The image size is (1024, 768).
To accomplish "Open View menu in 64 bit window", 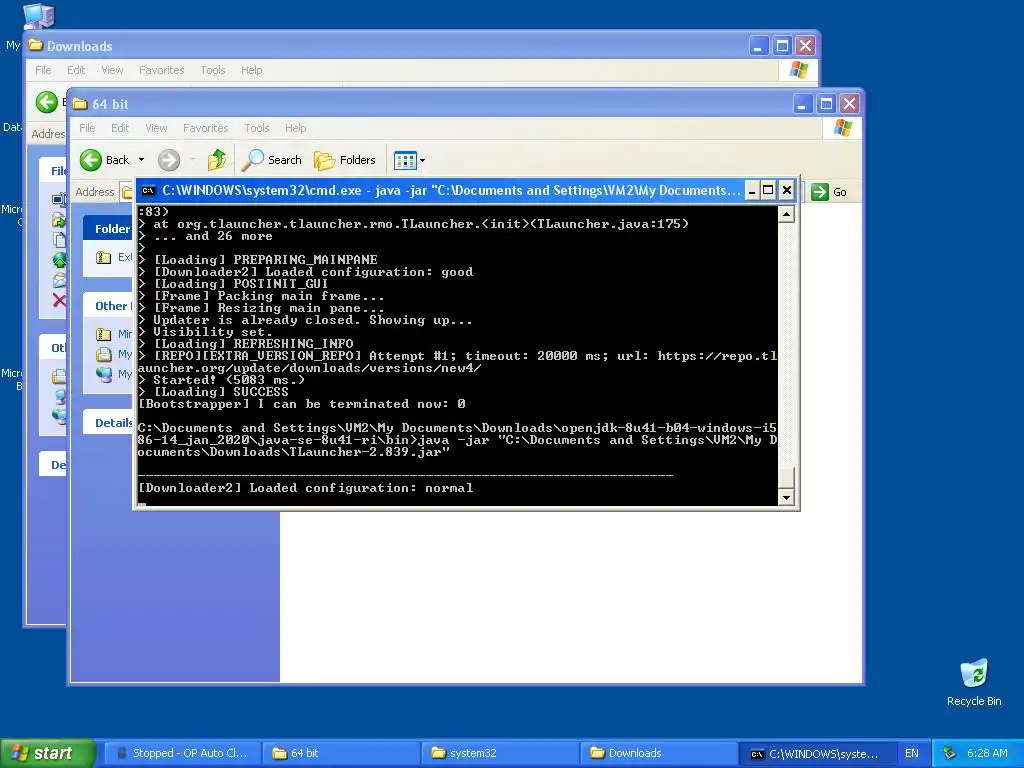I will (x=156, y=128).
